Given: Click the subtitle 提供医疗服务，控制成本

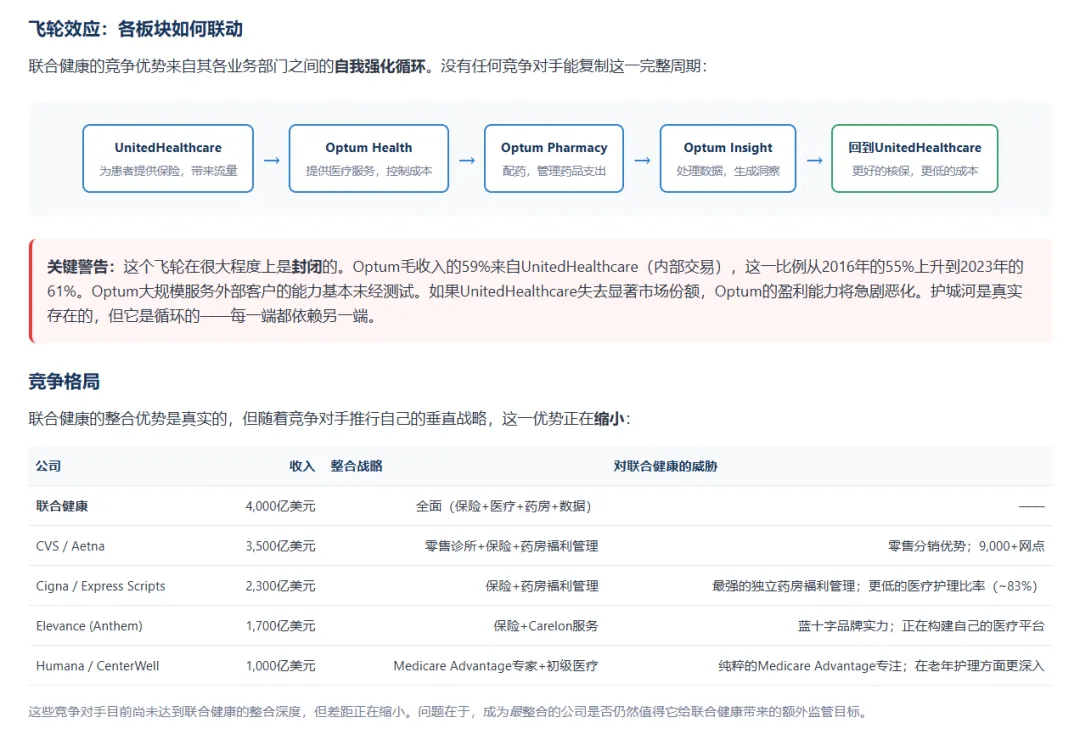Looking at the screenshot, I should (368, 171).
